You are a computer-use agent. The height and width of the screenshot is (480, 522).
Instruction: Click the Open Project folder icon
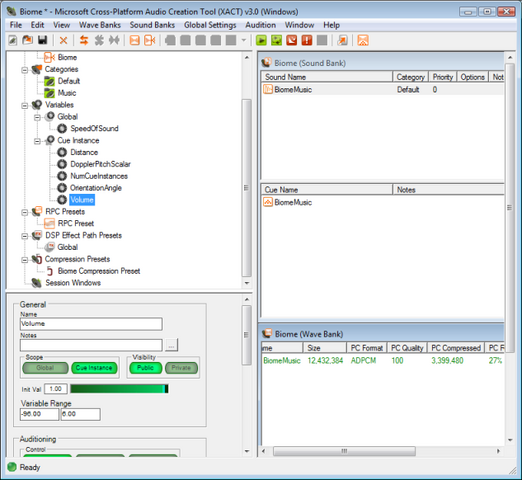[27, 40]
